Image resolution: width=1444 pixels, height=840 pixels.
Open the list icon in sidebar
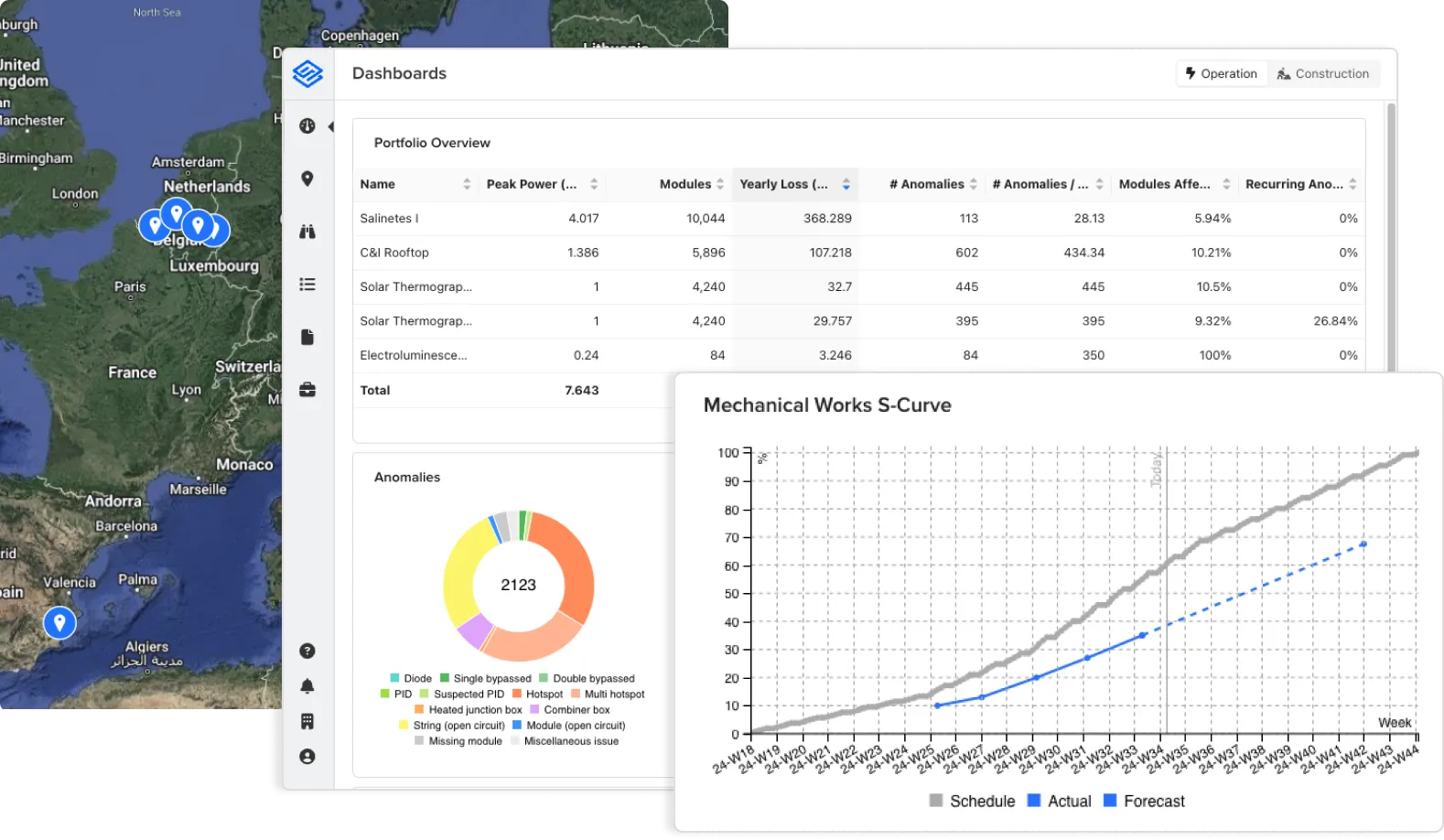coord(307,285)
